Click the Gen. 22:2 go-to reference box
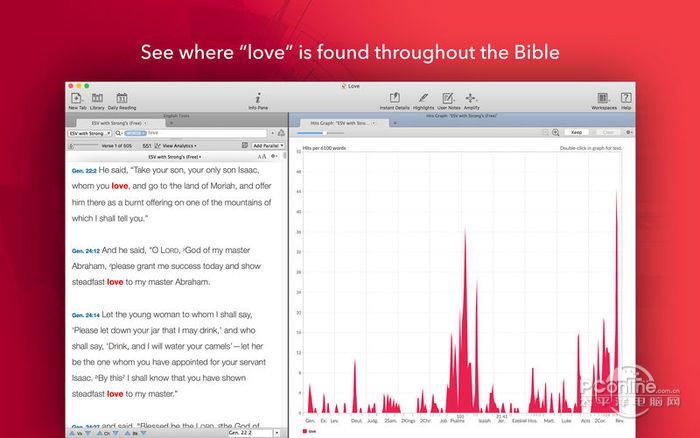The image size is (700, 438). (250, 433)
